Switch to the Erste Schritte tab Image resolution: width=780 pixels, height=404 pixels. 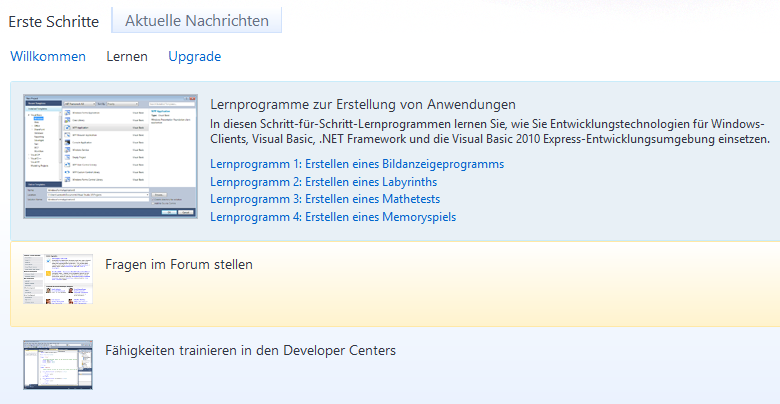tap(53, 20)
